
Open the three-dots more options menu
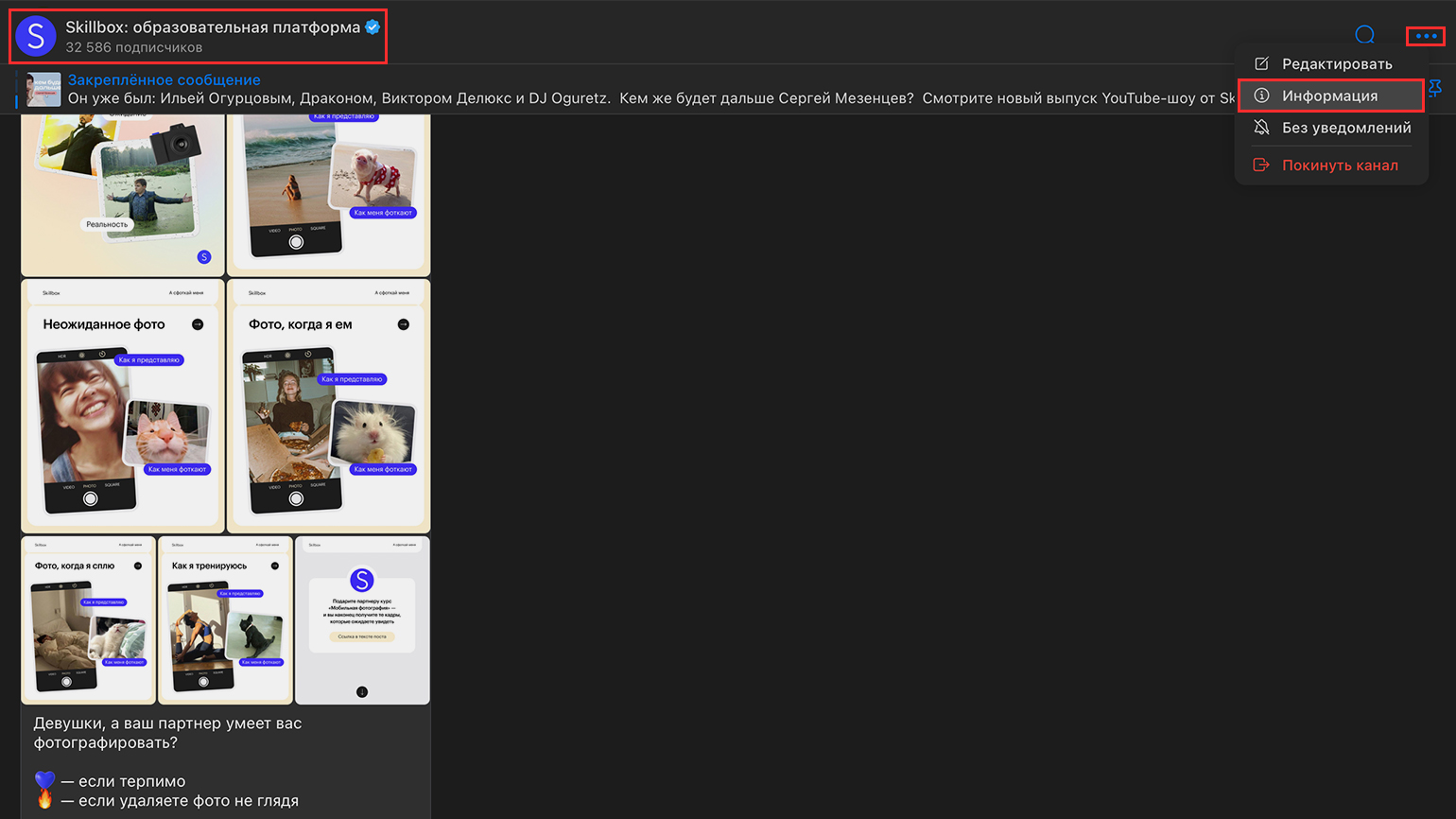click(1426, 36)
